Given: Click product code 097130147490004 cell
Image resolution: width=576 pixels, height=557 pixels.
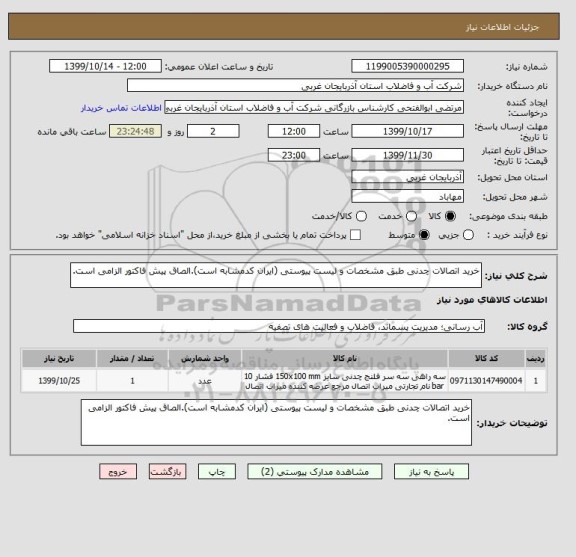Looking at the screenshot, I should (x=486, y=381).
